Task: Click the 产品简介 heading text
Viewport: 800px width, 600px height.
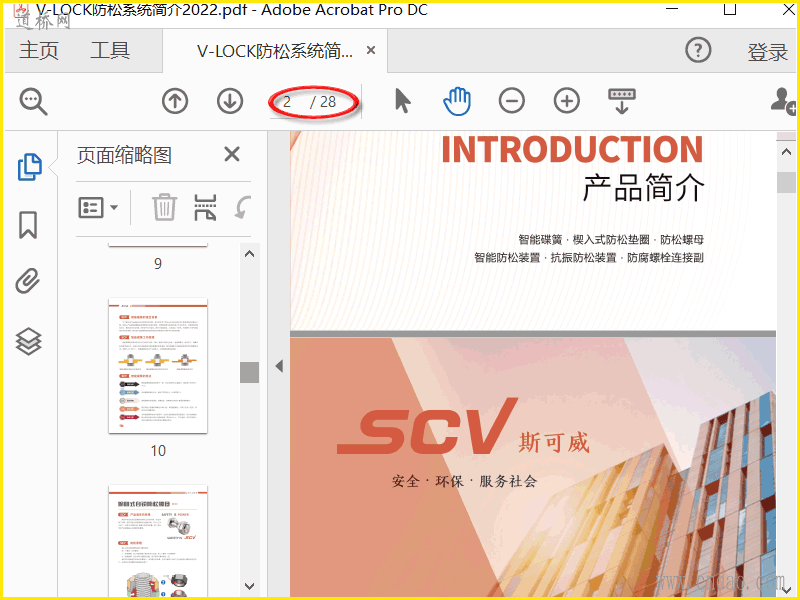Action: point(643,187)
